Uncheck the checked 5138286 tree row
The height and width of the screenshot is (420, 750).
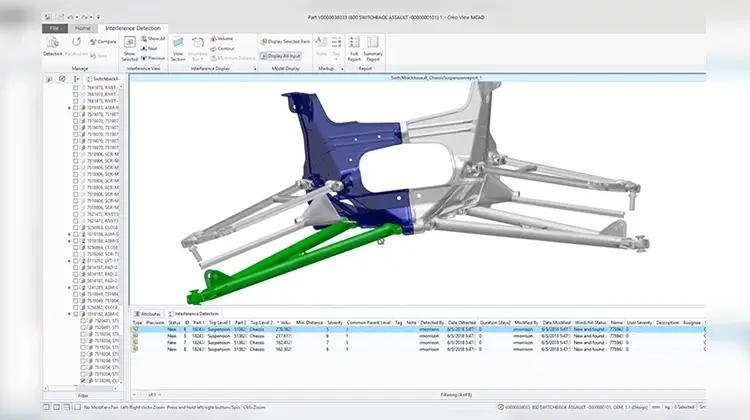(83, 381)
